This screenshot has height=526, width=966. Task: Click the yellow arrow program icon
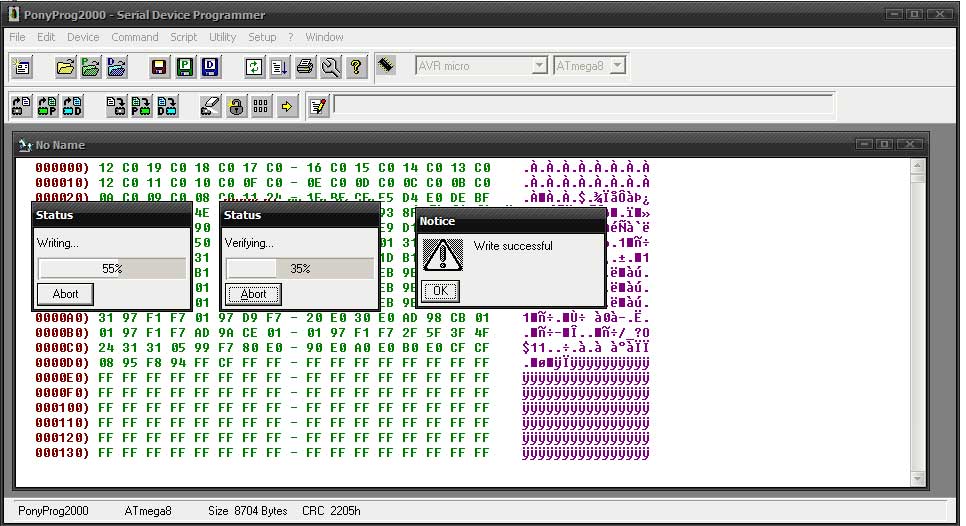(286, 107)
